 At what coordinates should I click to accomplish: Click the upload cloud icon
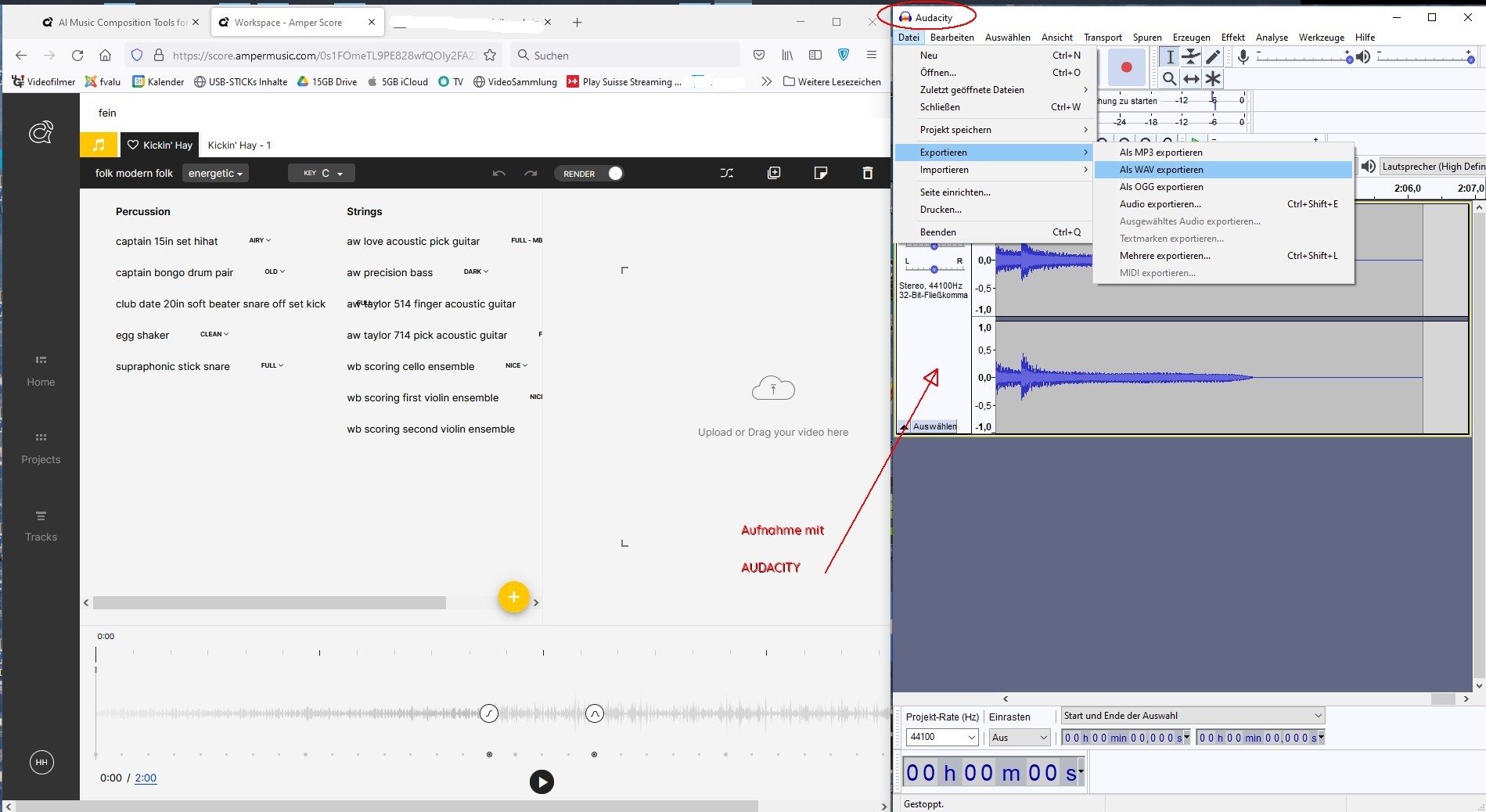(x=773, y=388)
